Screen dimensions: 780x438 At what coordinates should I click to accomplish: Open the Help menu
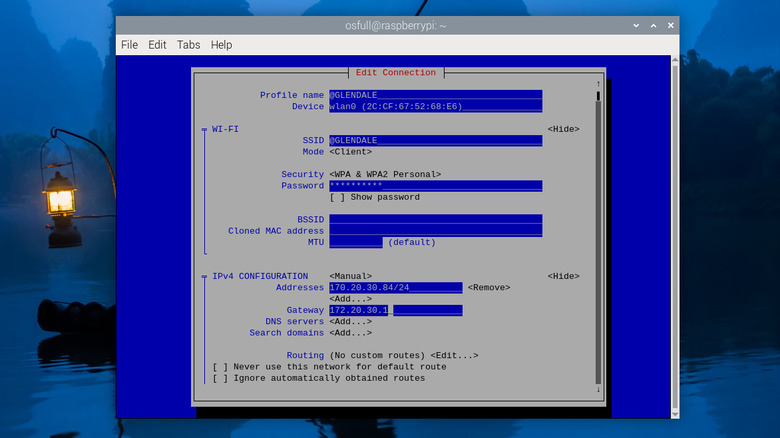pyautogui.click(x=221, y=45)
